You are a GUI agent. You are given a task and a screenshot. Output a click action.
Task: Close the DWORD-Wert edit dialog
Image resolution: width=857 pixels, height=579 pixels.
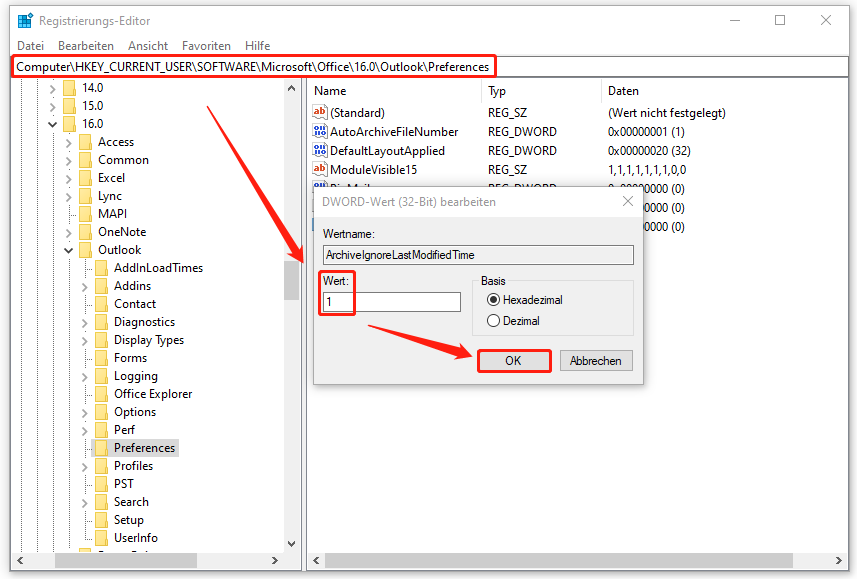tap(628, 201)
